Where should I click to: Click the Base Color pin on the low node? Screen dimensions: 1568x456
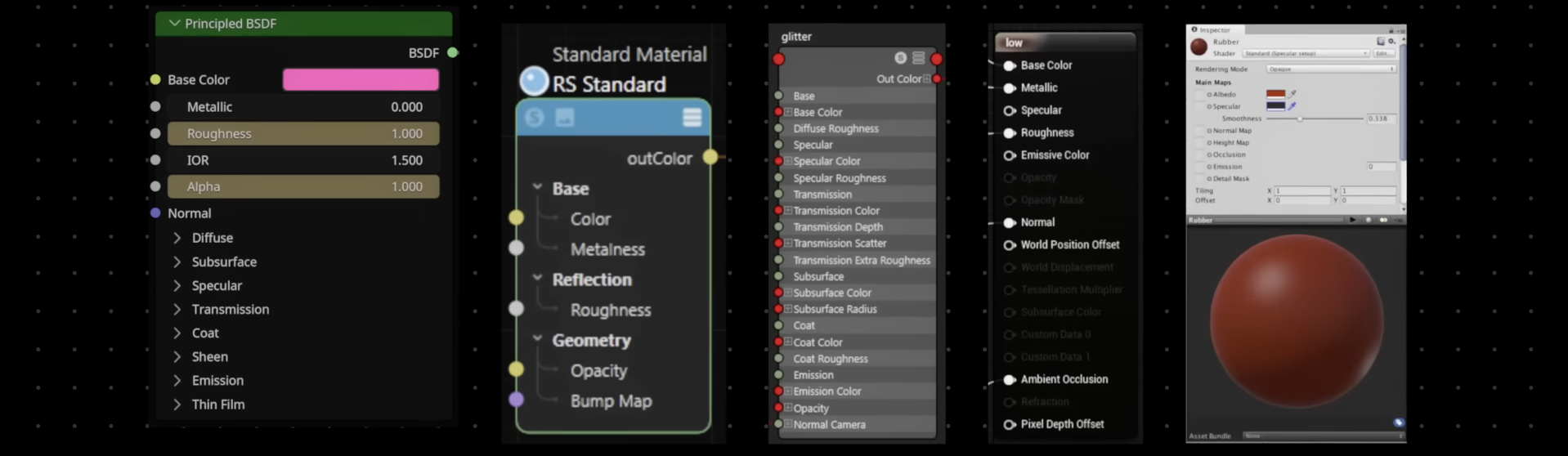pyautogui.click(x=1010, y=65)
